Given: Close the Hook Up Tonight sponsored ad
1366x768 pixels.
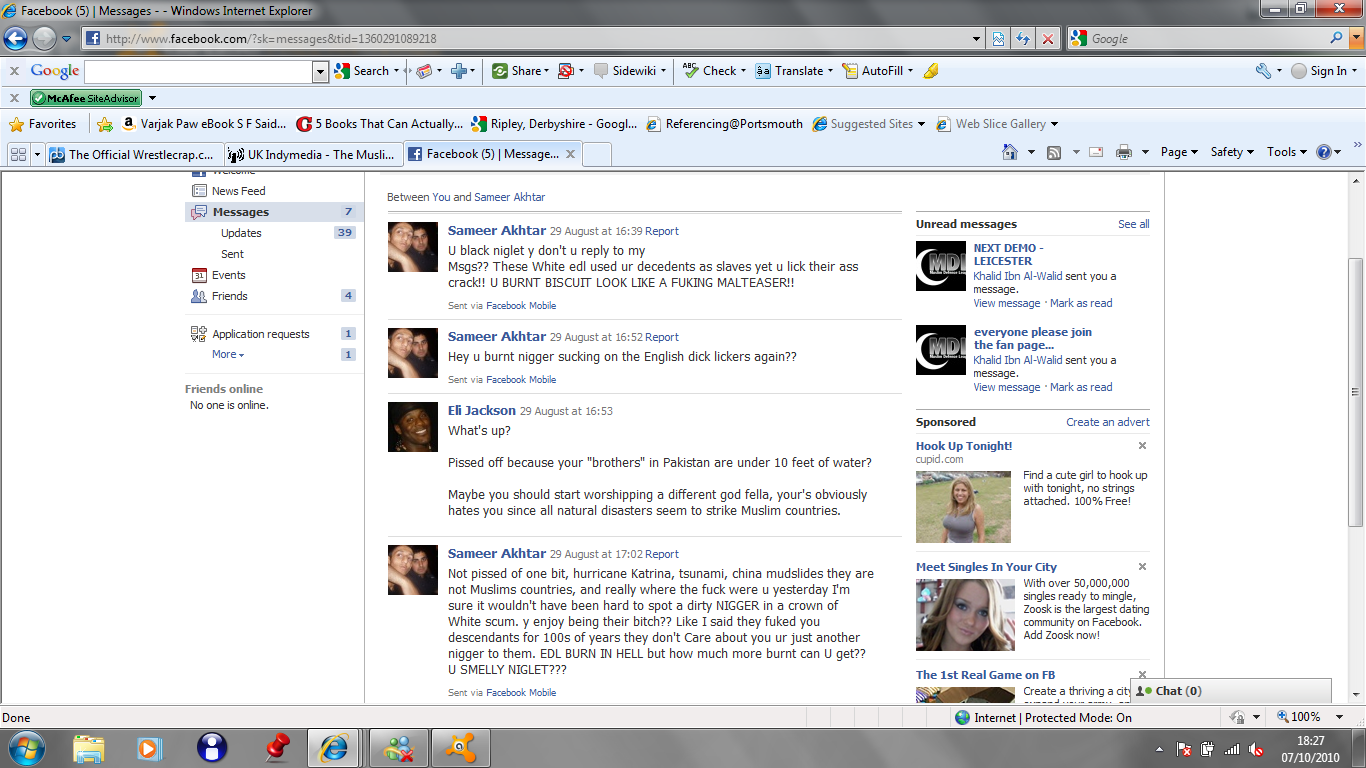Looking at the screenshot, I should 1142,446.
